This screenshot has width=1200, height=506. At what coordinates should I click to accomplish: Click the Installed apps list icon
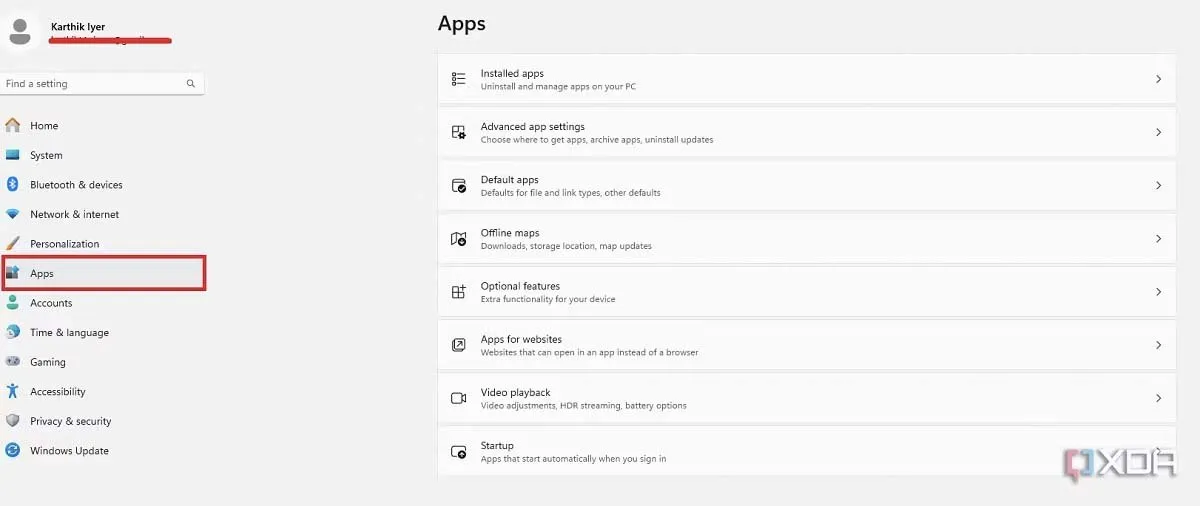(x=459, y=79)
